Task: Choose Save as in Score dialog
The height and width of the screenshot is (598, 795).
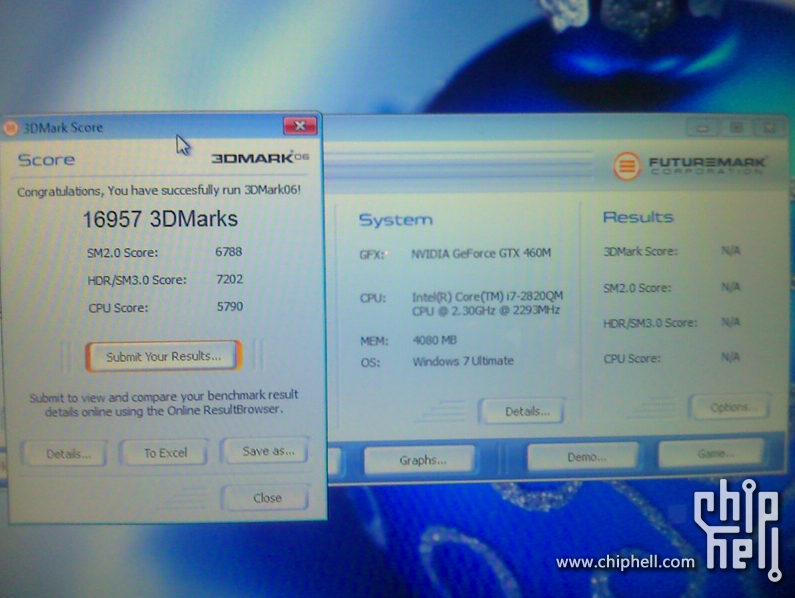Action: click(266, 450)
